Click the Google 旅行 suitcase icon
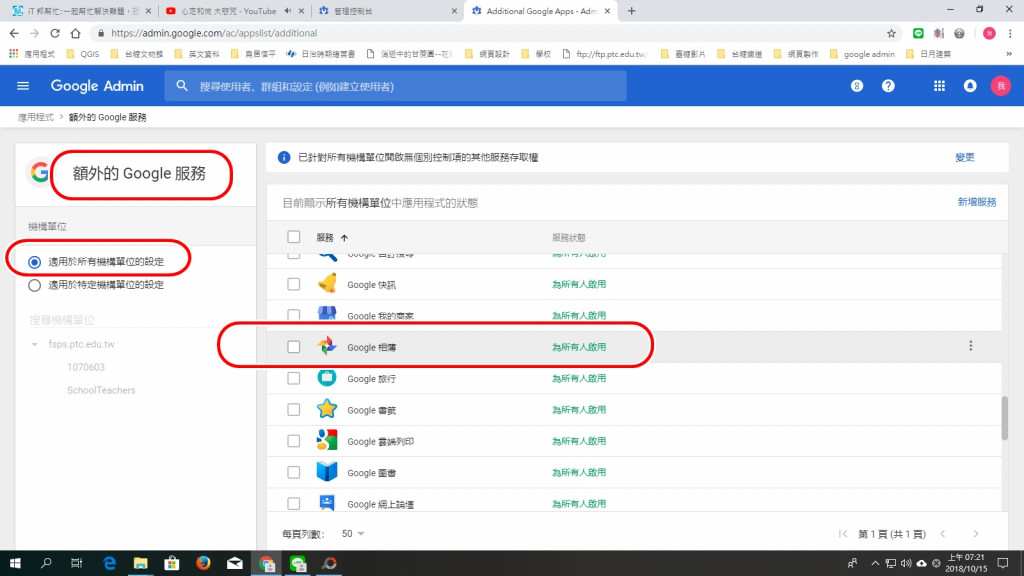 pos(327,377)
